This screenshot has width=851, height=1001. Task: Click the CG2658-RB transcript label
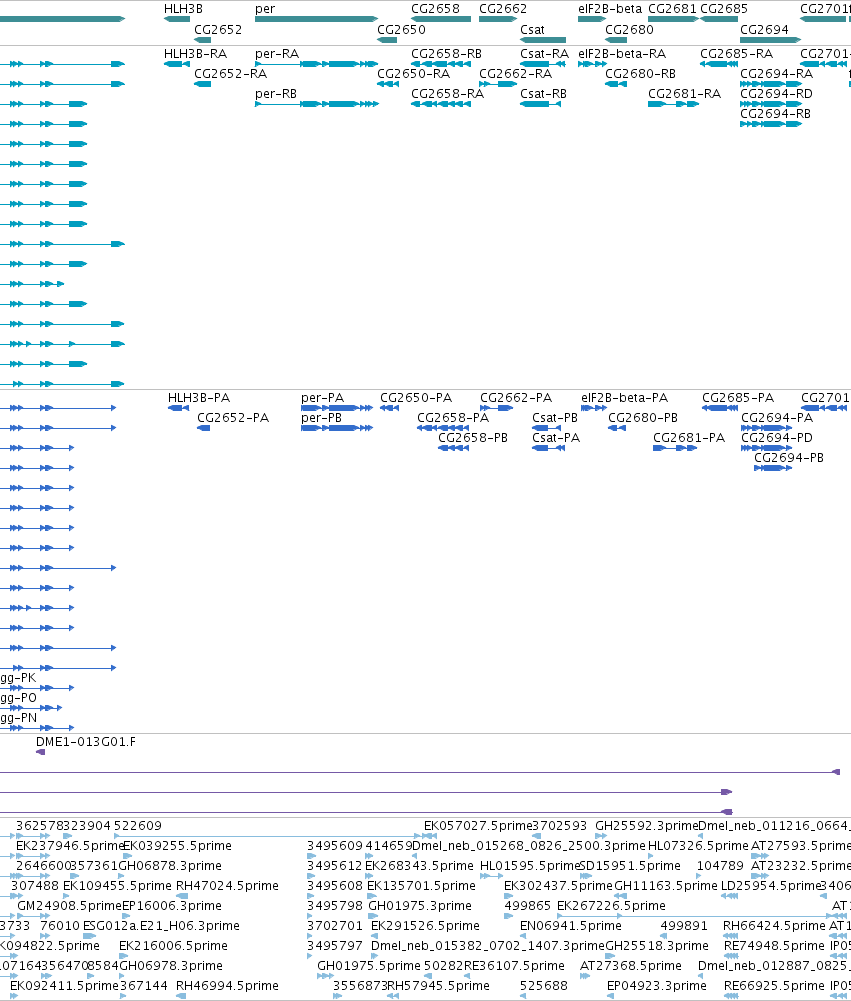446,54
